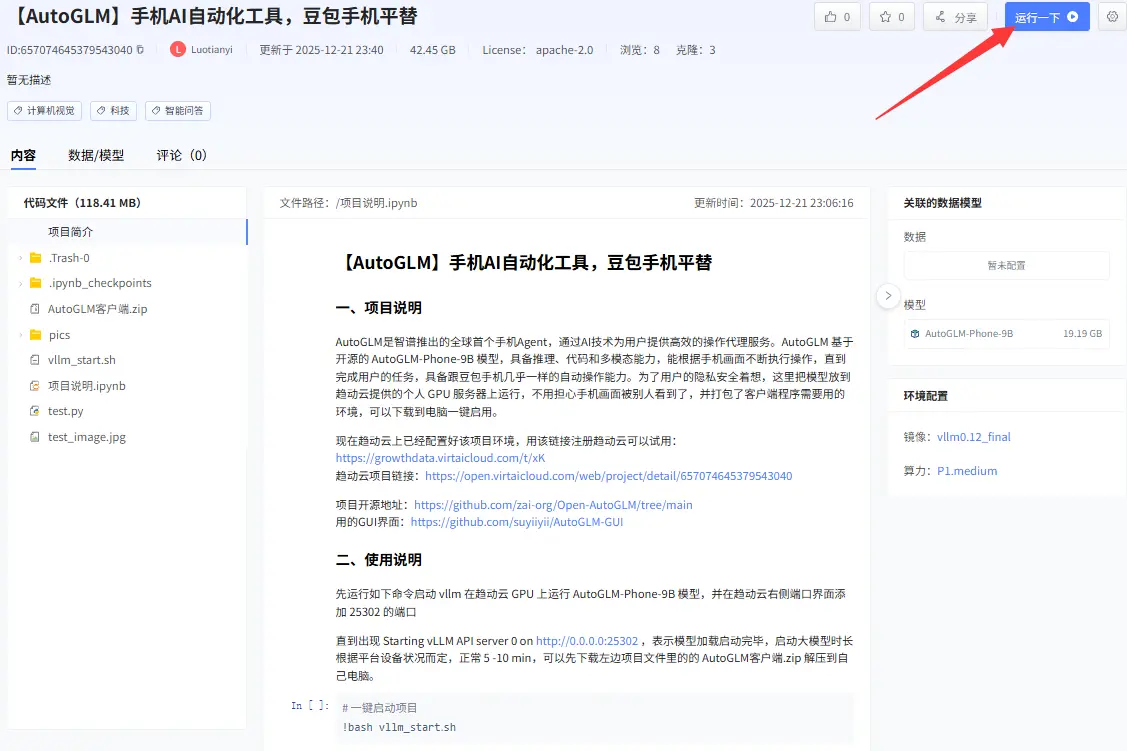The width and height of the screenshot is (1127, 751).
Task: Expand the .ipynb_checkpoints folder chevron
Action: 21,283
